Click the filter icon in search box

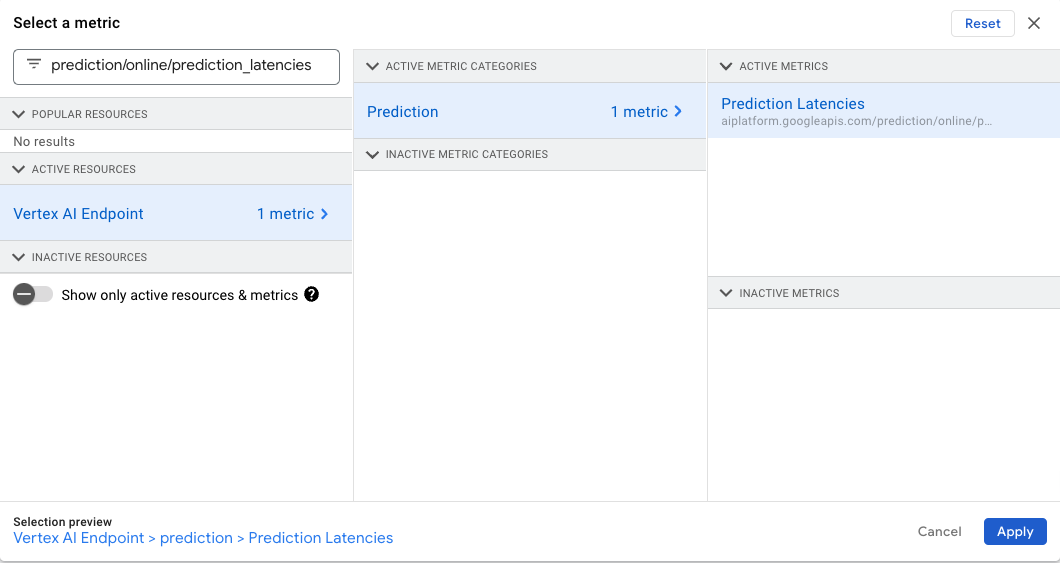(x=34, y=65)
